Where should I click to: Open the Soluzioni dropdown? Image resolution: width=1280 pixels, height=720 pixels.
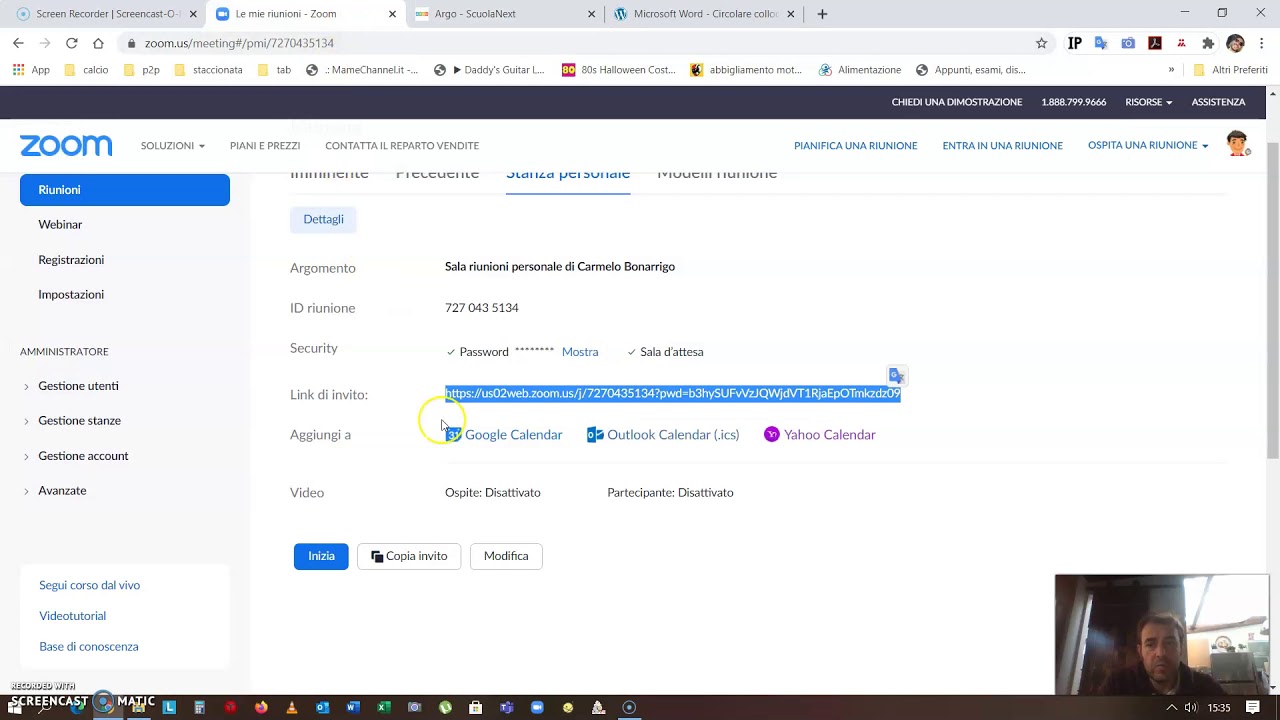172,146
